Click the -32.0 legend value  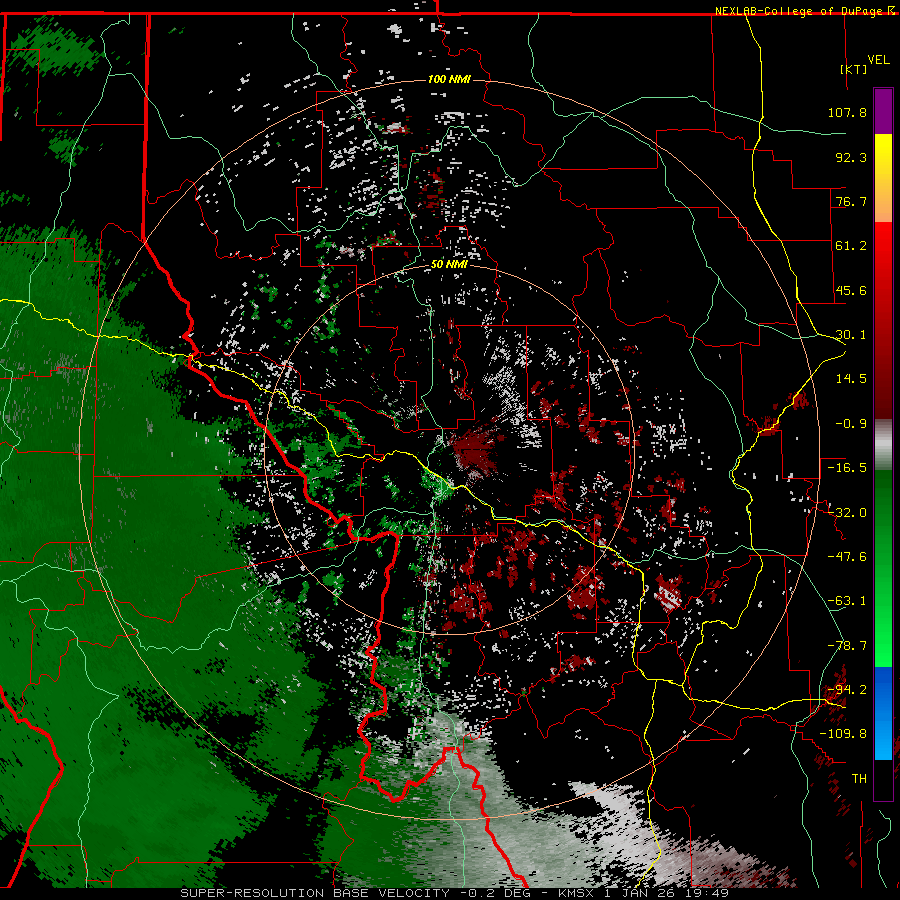tap(847, 513)
